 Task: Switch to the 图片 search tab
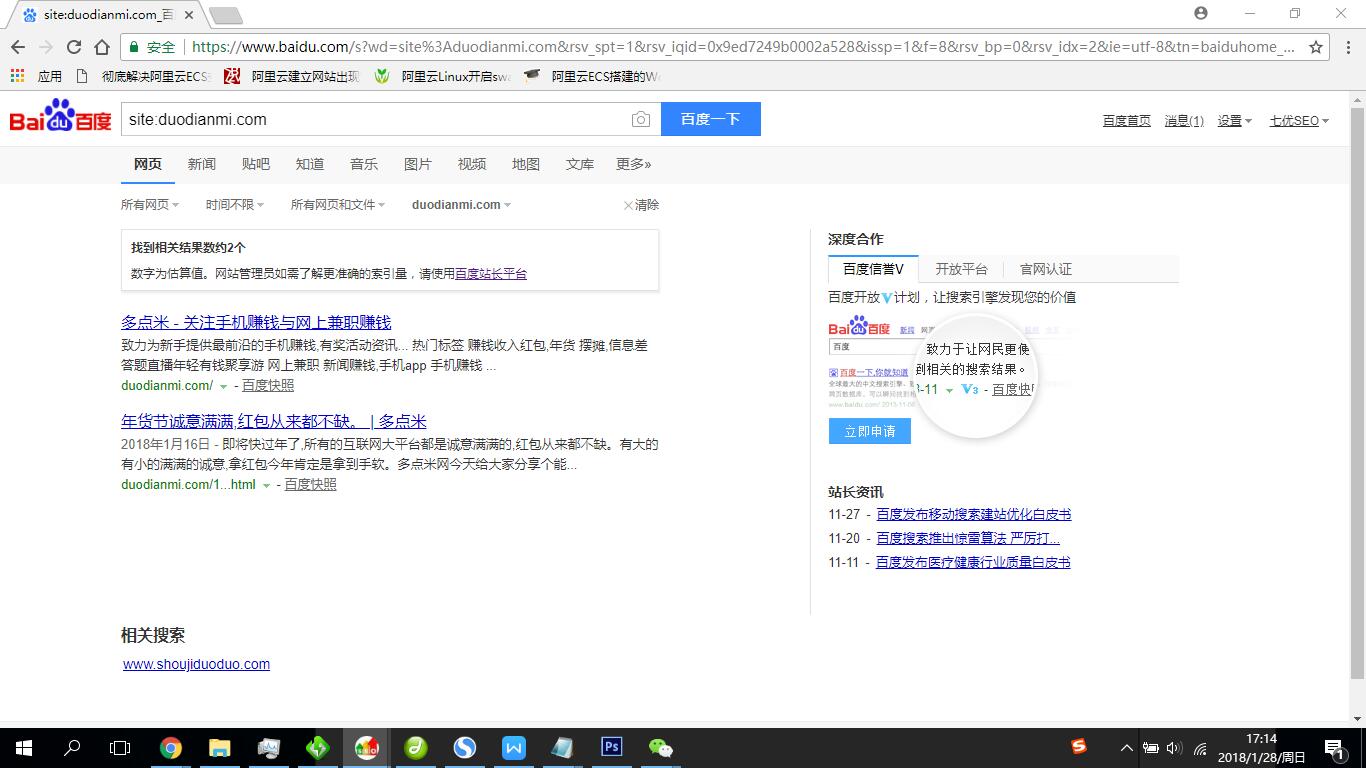click(x=418, y=164)
